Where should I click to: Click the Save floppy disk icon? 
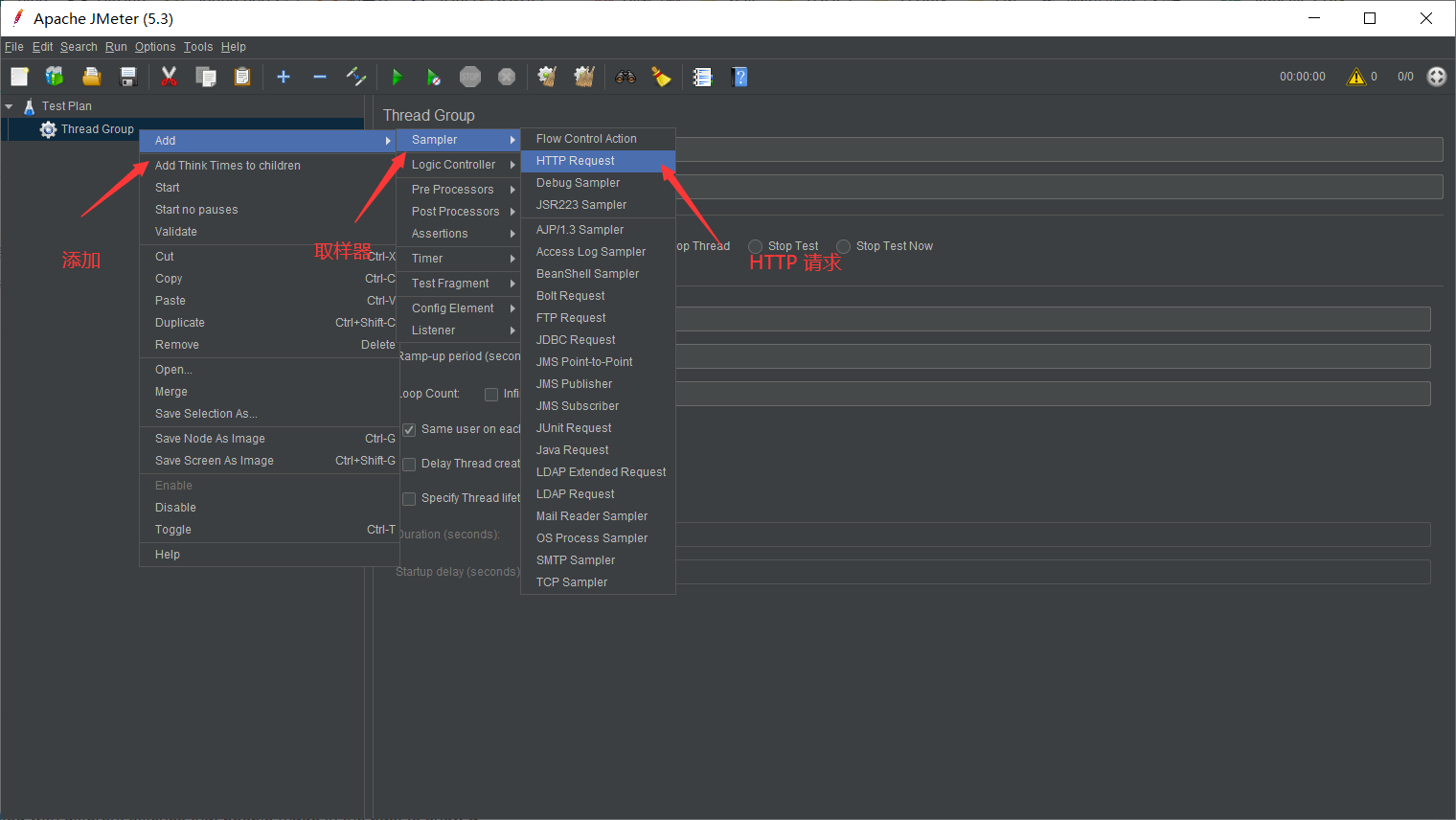click(x=128, y=77)
